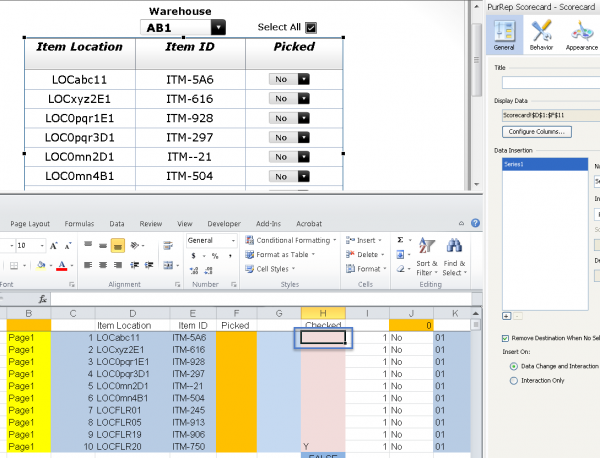Toggle Remove Destination When No Selection checkbox
This screenshot has height=458, width=600.
(x=505, y=338)
